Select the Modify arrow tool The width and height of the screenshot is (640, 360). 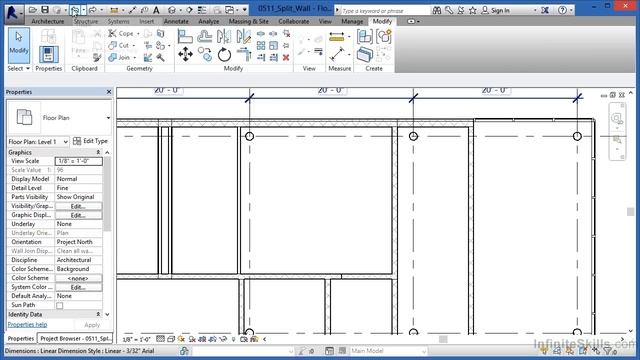click(19, 45)
